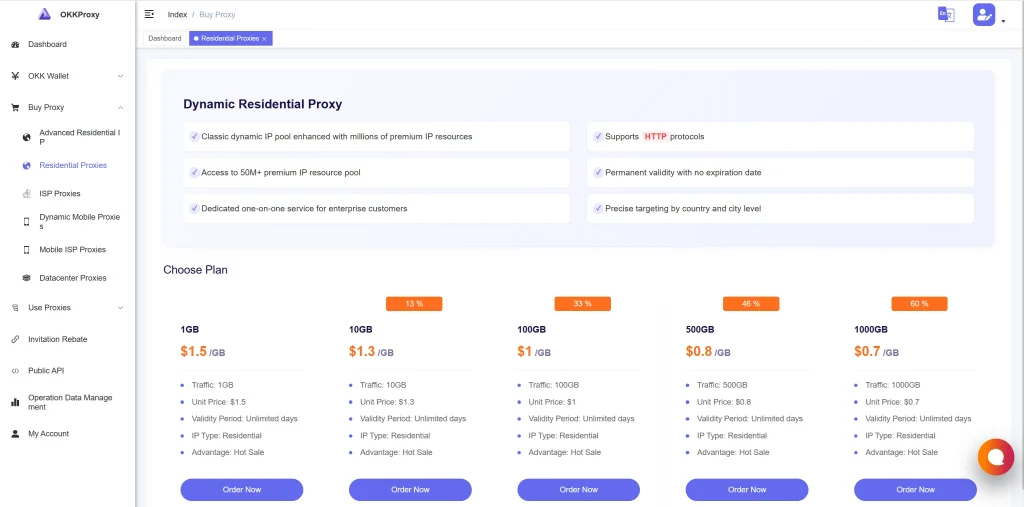The image size is (1024, 507).
Task: Click the OKKProxy logo icon
Action: tap(44, 14)
